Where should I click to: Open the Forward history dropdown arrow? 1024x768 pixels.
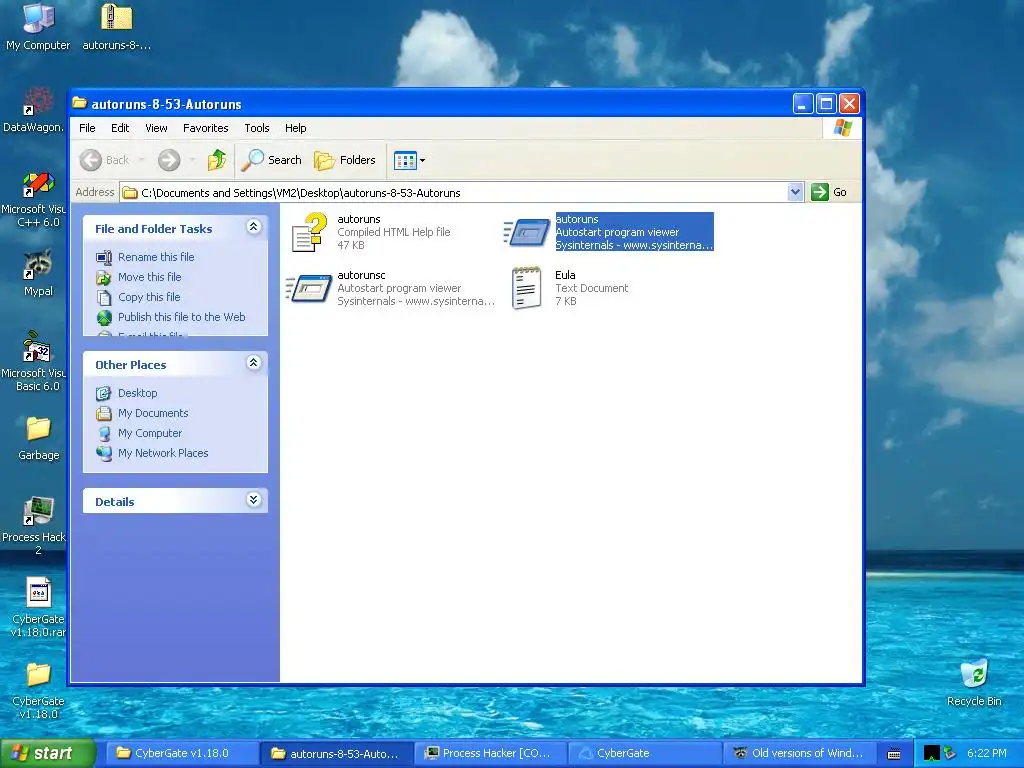pyautogui.click(x=192, y=160)
